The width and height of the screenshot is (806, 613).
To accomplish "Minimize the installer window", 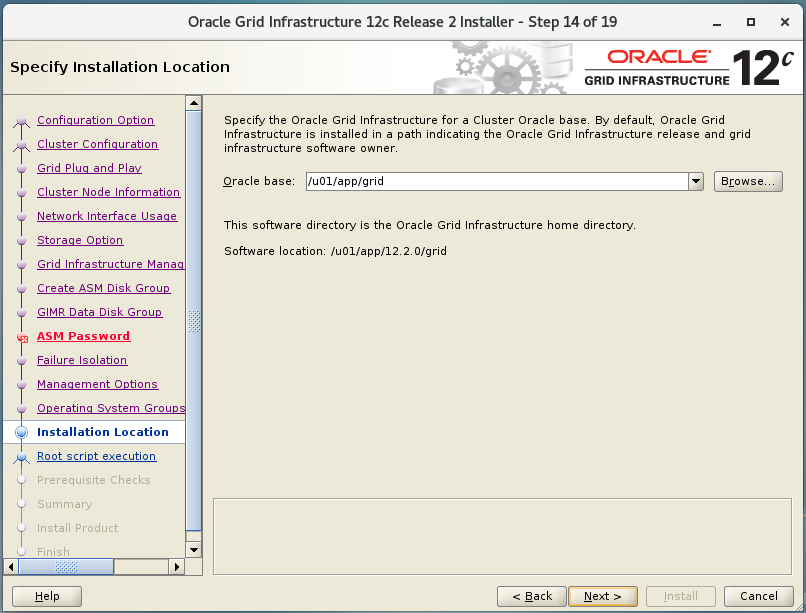I will pyautogui.click(x=717, y=23).
